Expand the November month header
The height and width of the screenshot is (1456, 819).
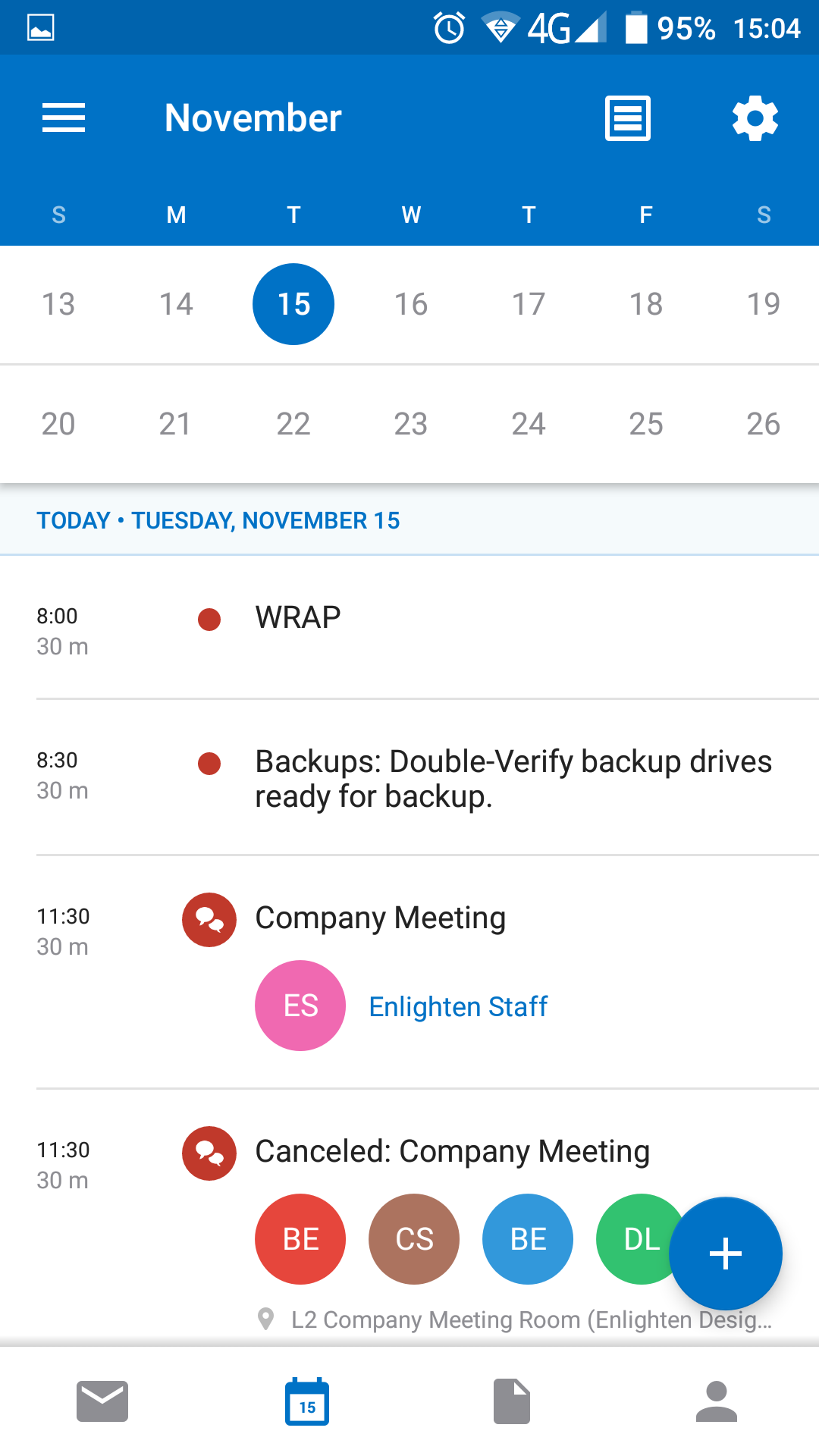point(253,118)
